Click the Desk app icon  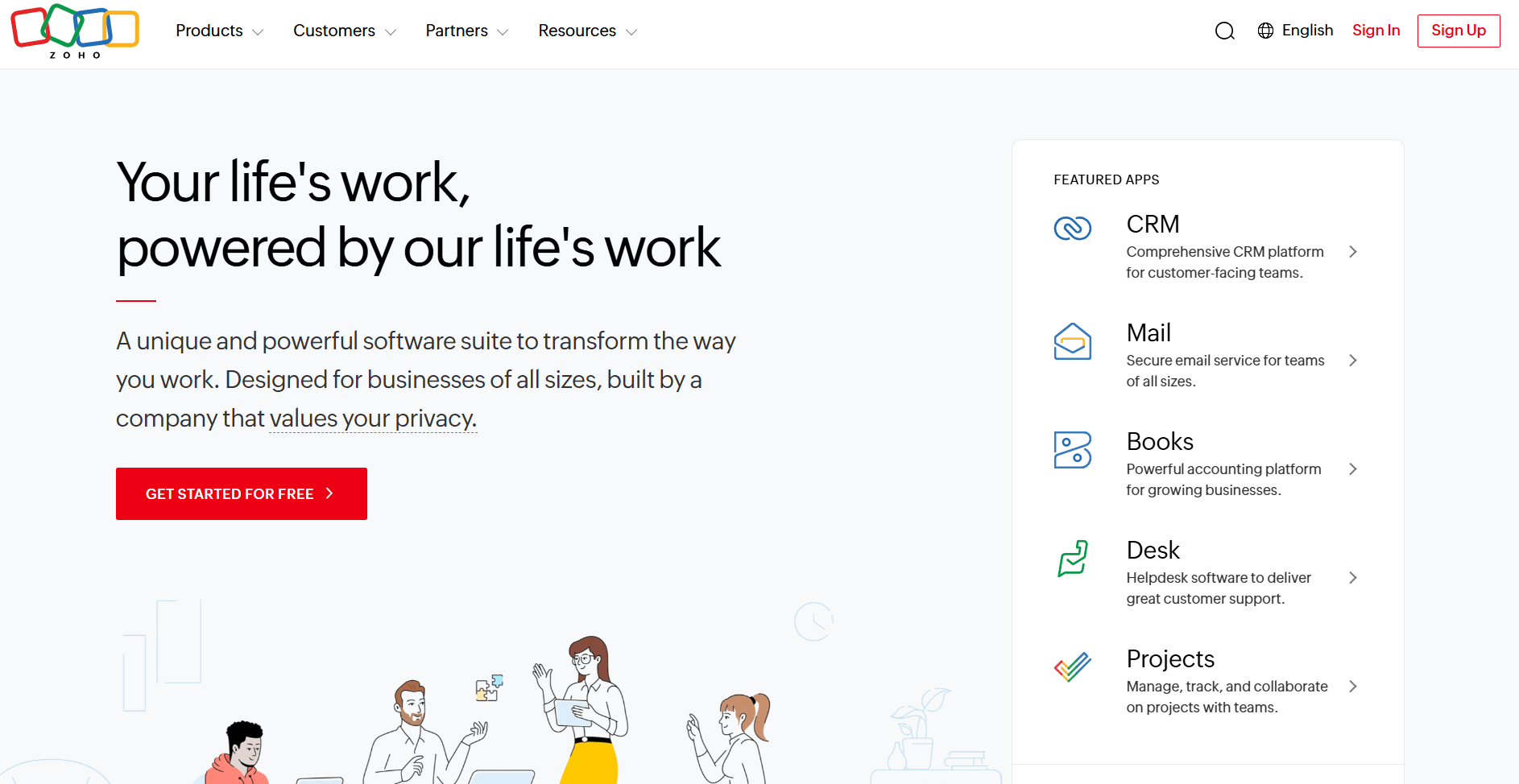(x=1072, y=559)
